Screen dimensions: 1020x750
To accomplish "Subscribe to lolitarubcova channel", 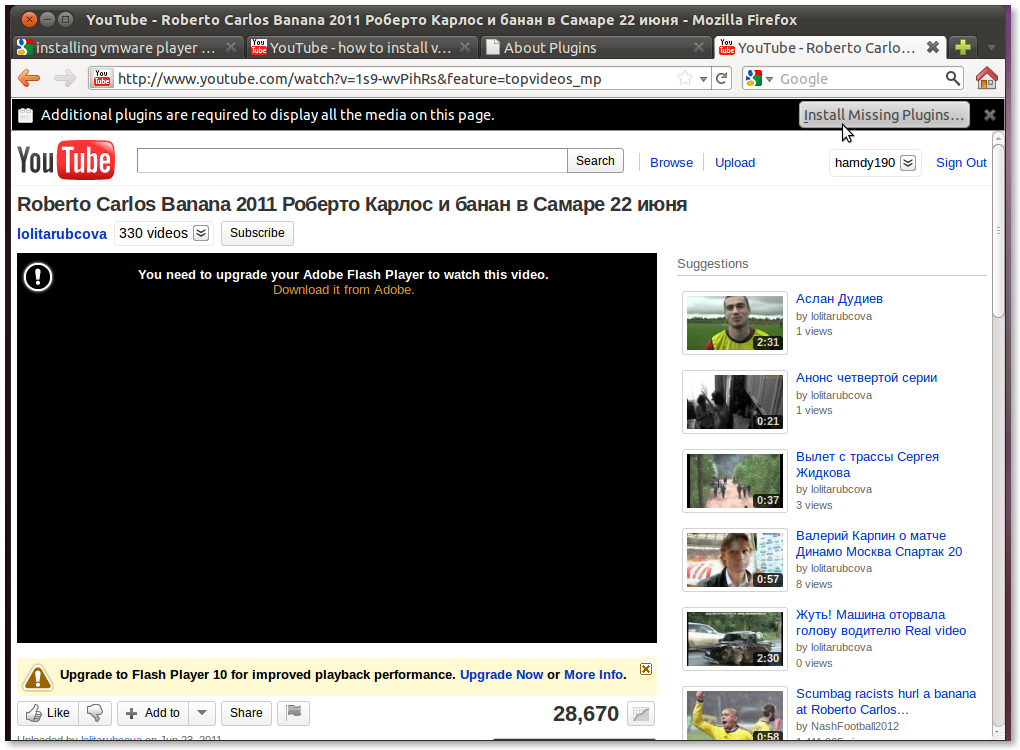I will pyautogui.click(x=257, y=233).
